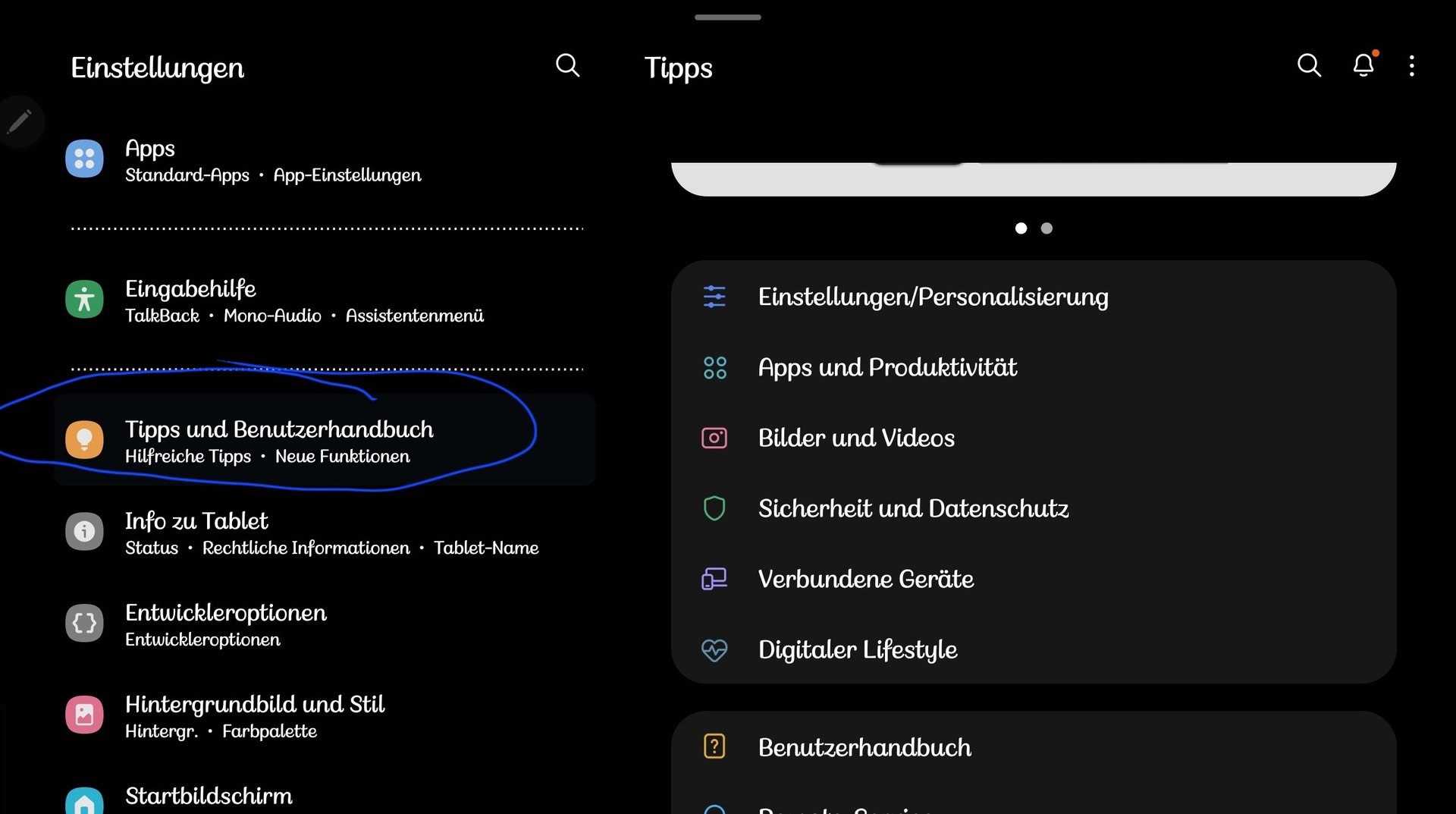Open the Apps settings icon
The width and height of the screenshot is (1456, 814).
pos(84,159)
